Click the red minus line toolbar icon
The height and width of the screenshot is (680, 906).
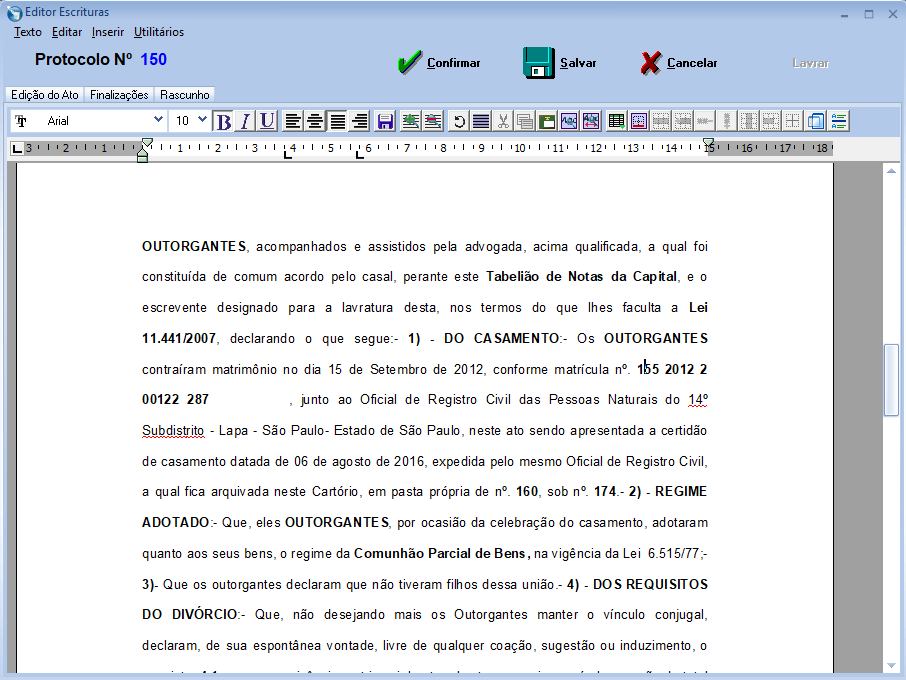433,121
